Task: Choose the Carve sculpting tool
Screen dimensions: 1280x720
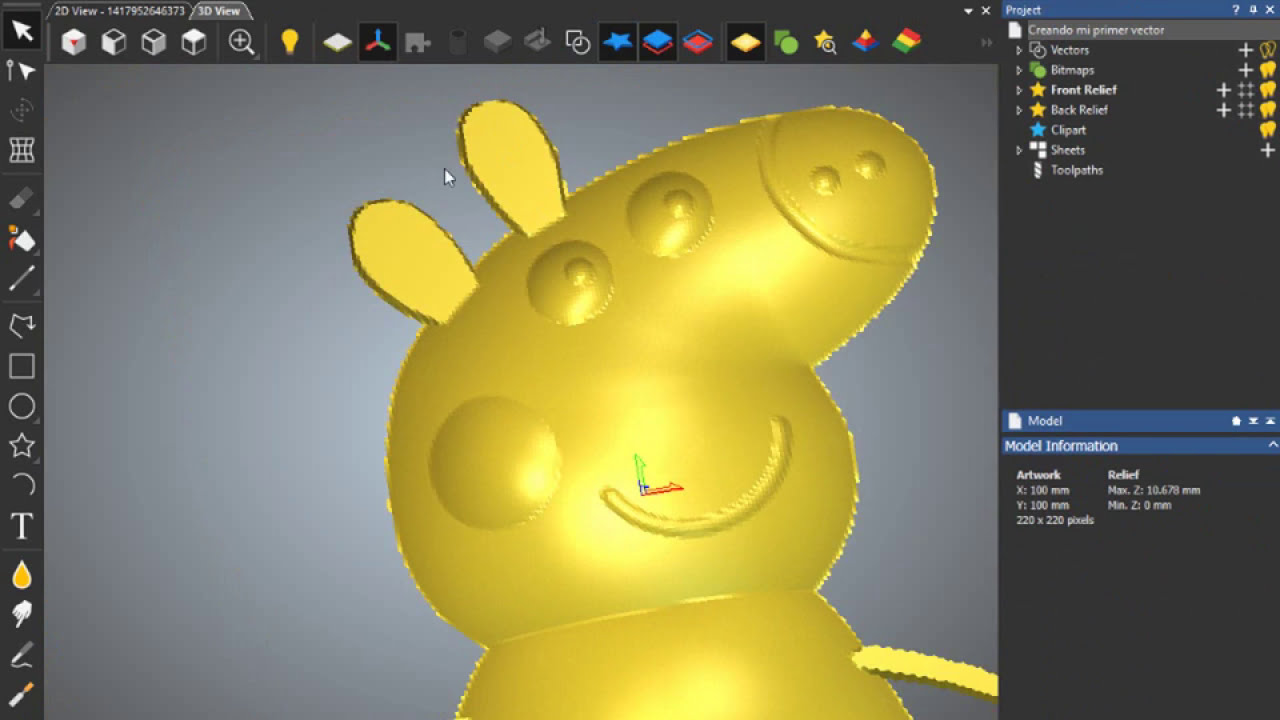Action: click(x=22, y=655)
